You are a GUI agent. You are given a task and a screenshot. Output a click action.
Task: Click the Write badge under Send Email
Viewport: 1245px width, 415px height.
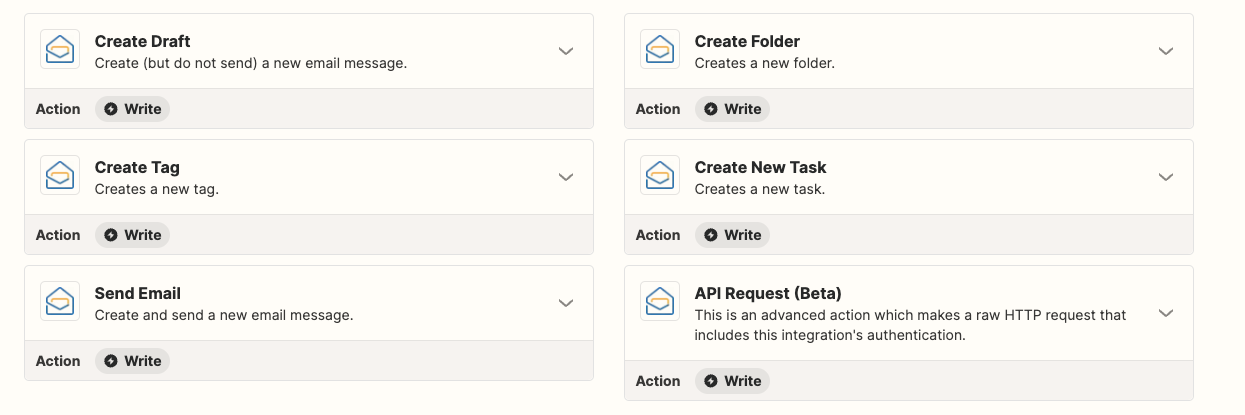point(132,361)
